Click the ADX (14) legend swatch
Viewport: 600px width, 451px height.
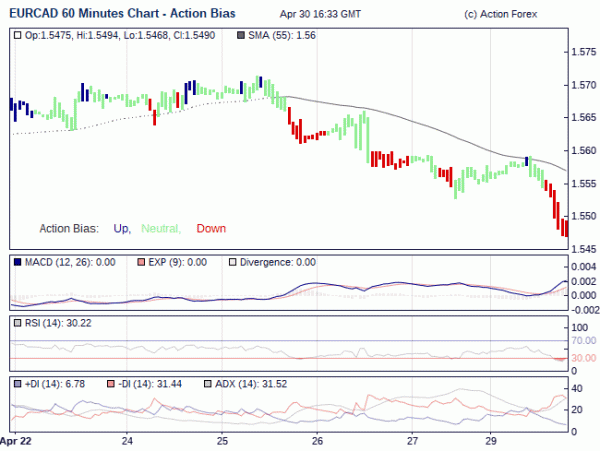(208, 384)
